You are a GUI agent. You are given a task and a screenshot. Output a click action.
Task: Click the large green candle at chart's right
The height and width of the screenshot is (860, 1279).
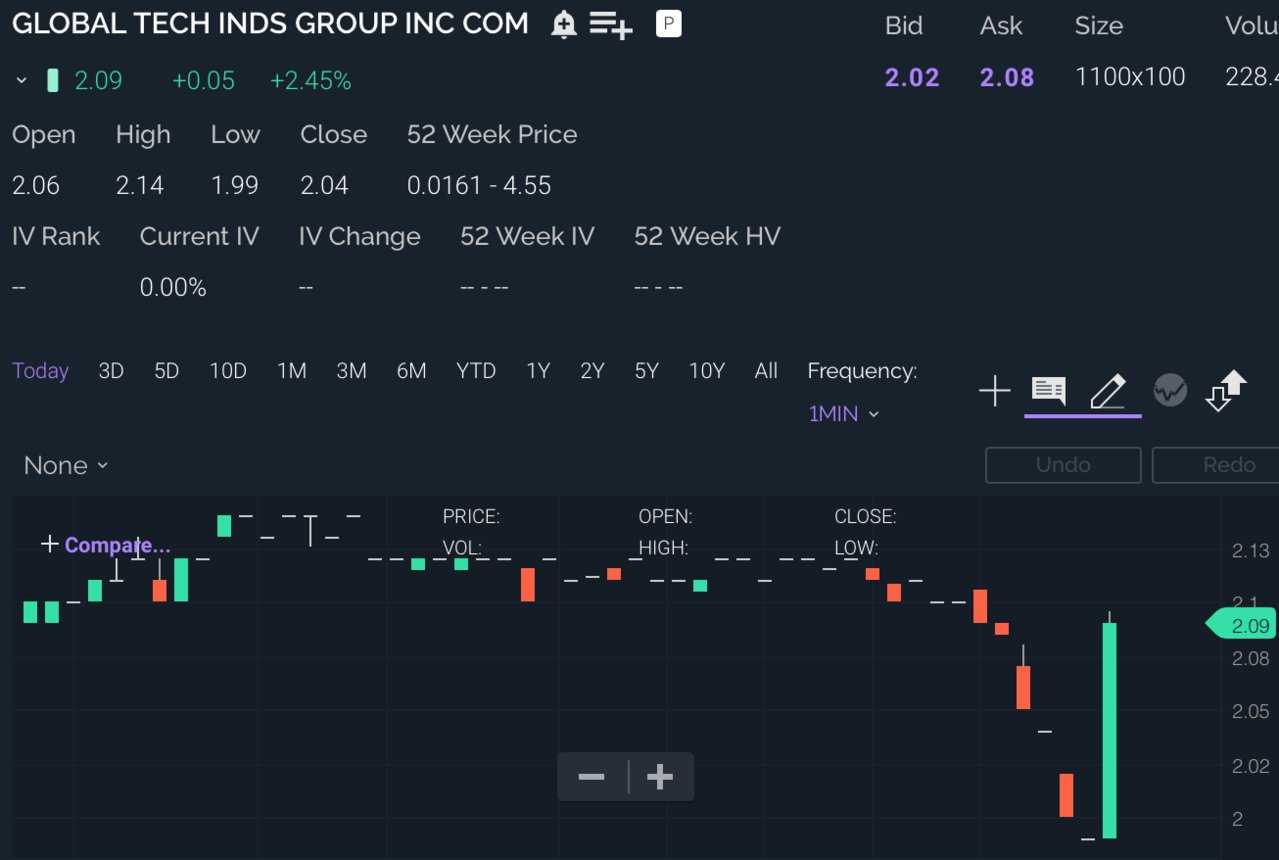(x=1110, y=730)
